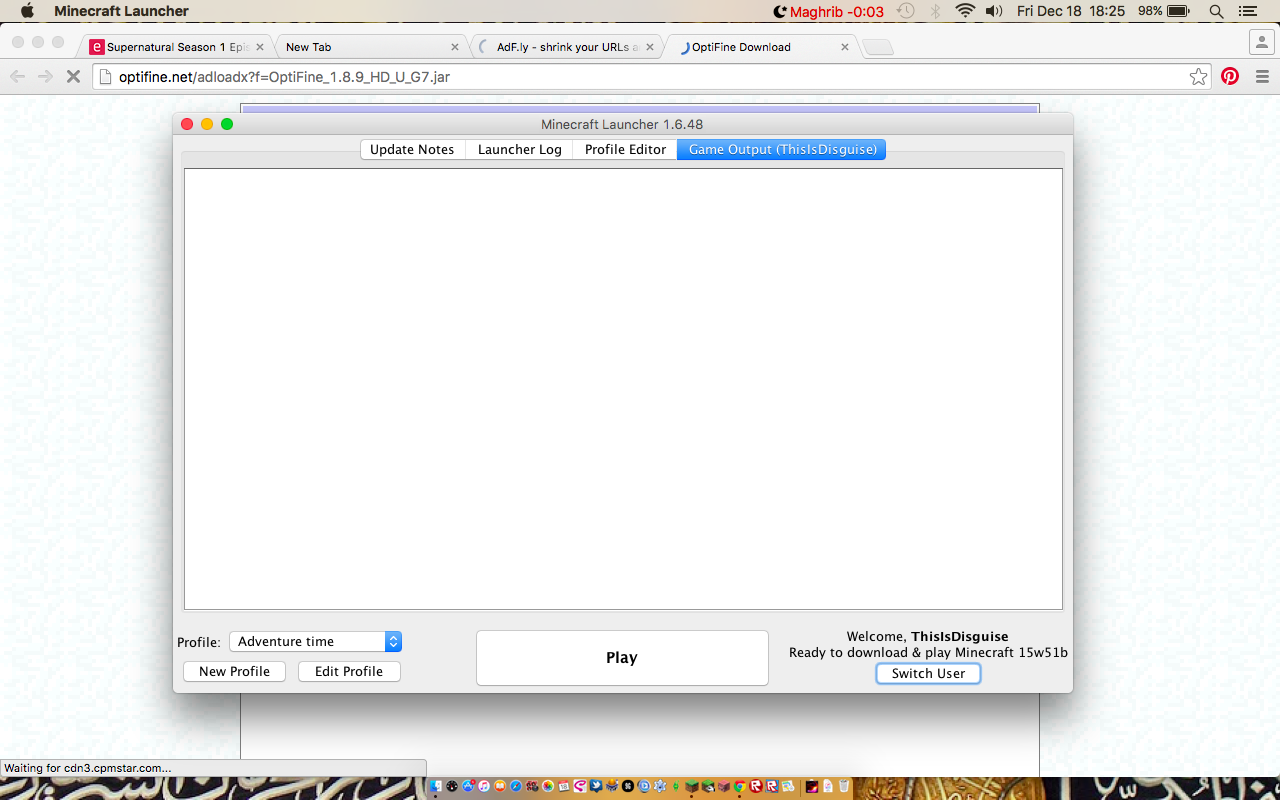Image resolution: width=1280 pixels, height=800 pixels.
Task: Click the Switch User button
Action: [x=928, y=674]
